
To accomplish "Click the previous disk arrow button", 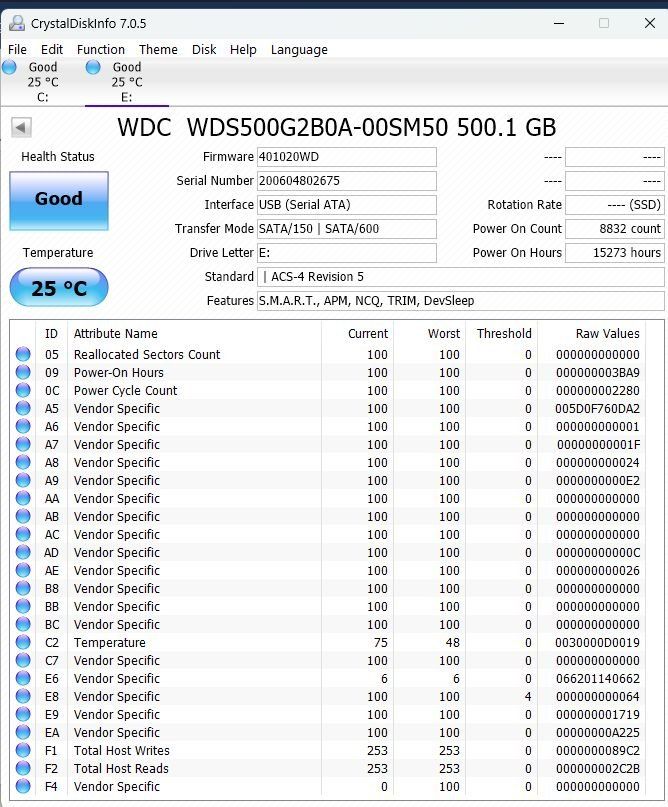I will (21, 127).
